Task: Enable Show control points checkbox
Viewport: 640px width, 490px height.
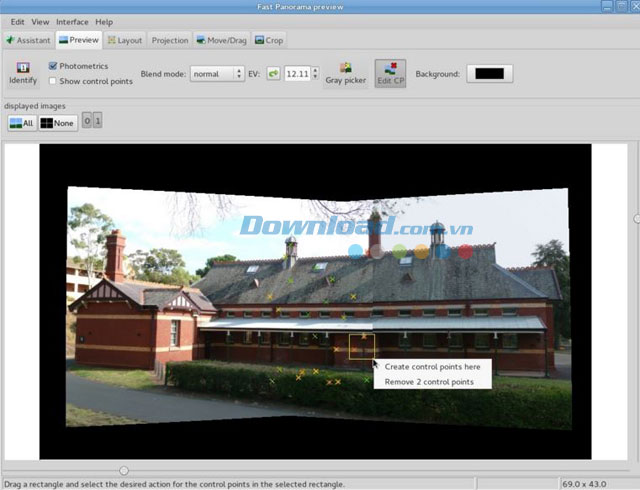Action: tap(53, 81)
